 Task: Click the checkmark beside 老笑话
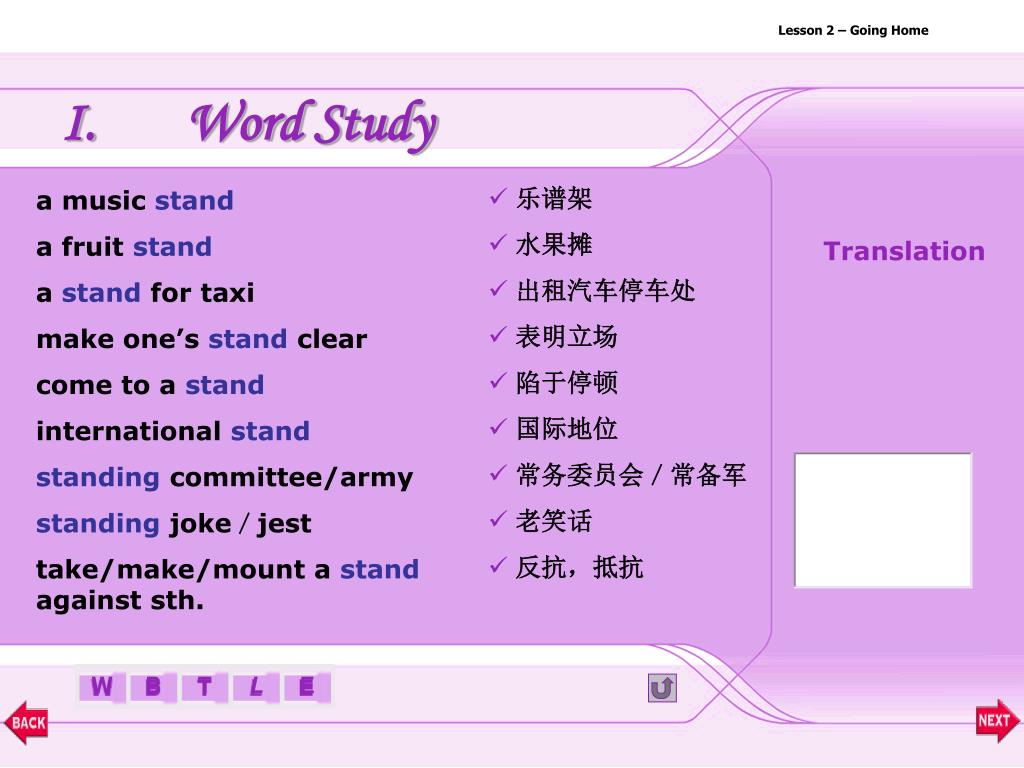tap(498, 519)
